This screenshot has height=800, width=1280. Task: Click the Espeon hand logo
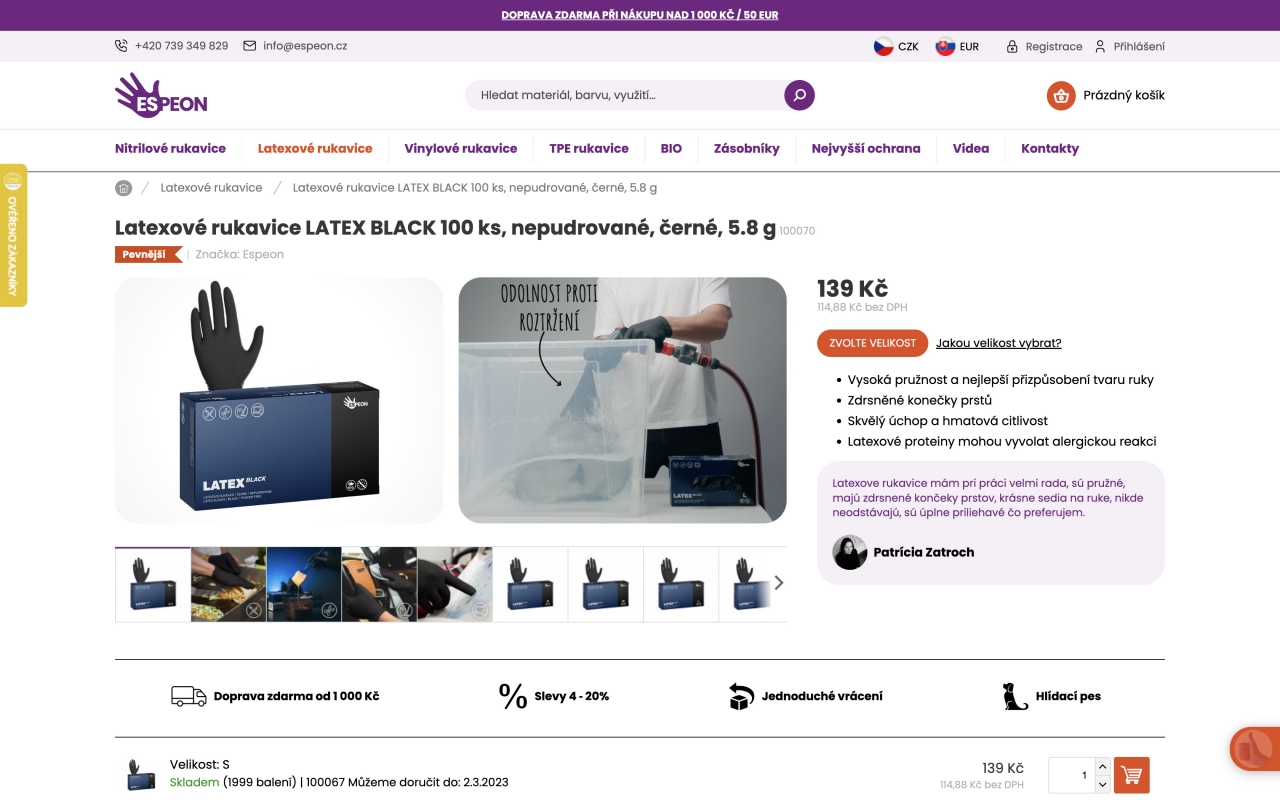(161, 96)
